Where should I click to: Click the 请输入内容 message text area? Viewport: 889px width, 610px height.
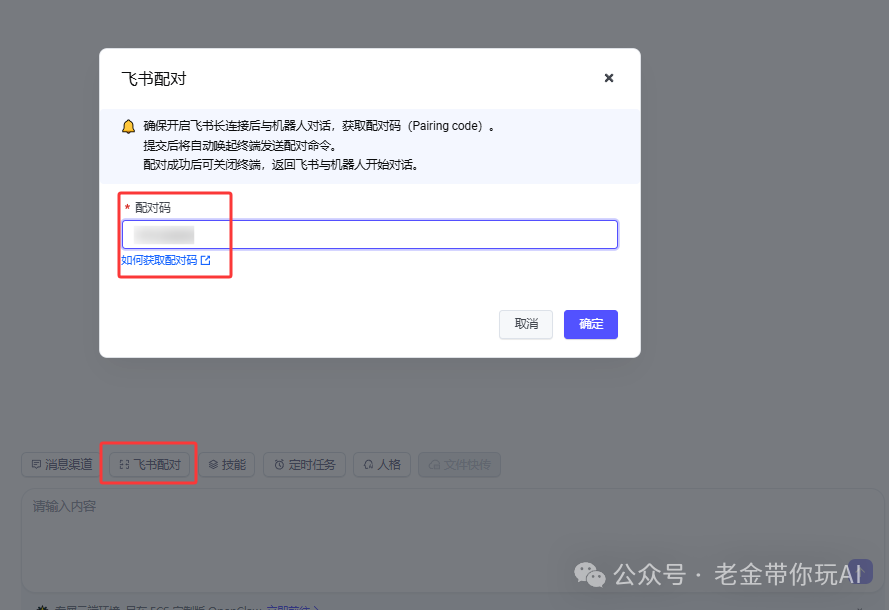click(452, 541)
